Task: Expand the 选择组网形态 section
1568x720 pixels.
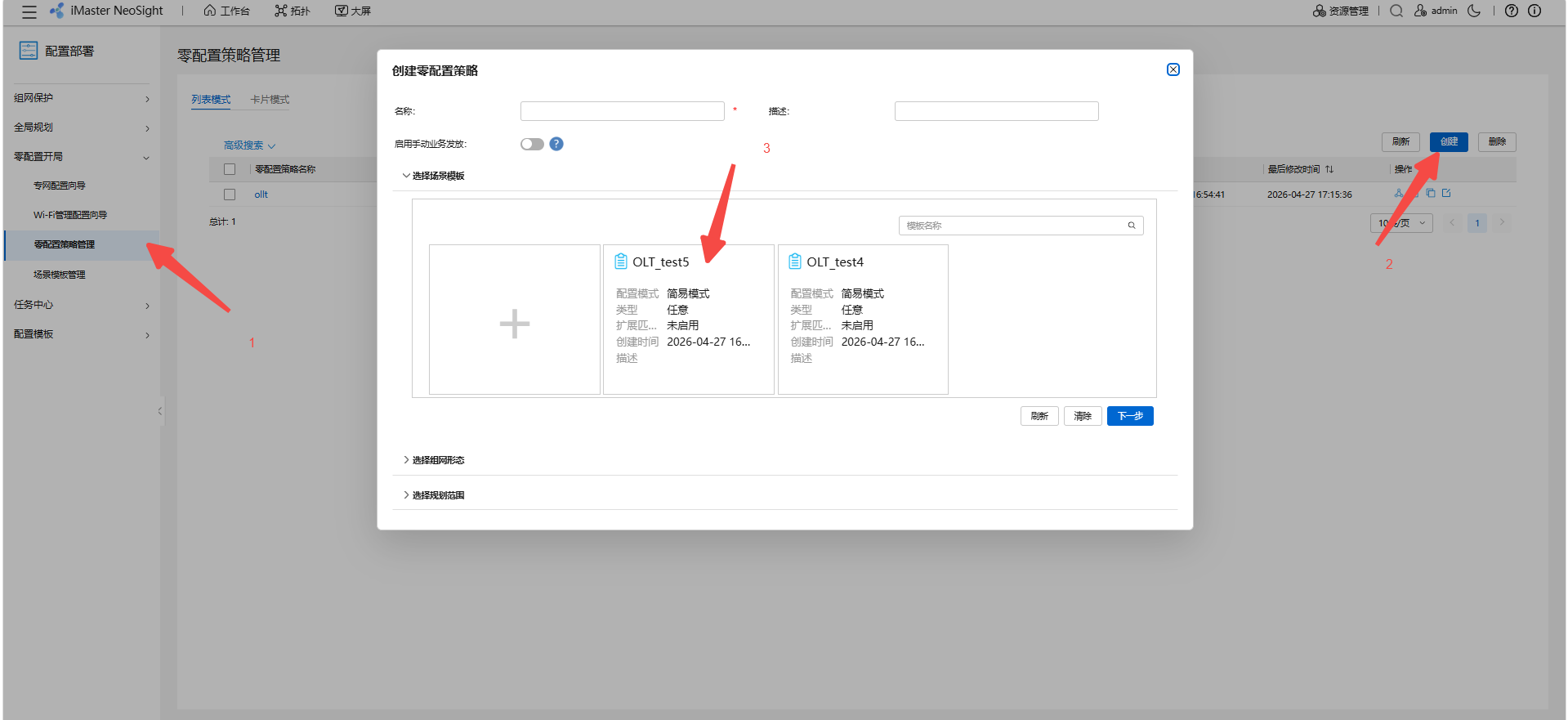Action: (433, 460)
